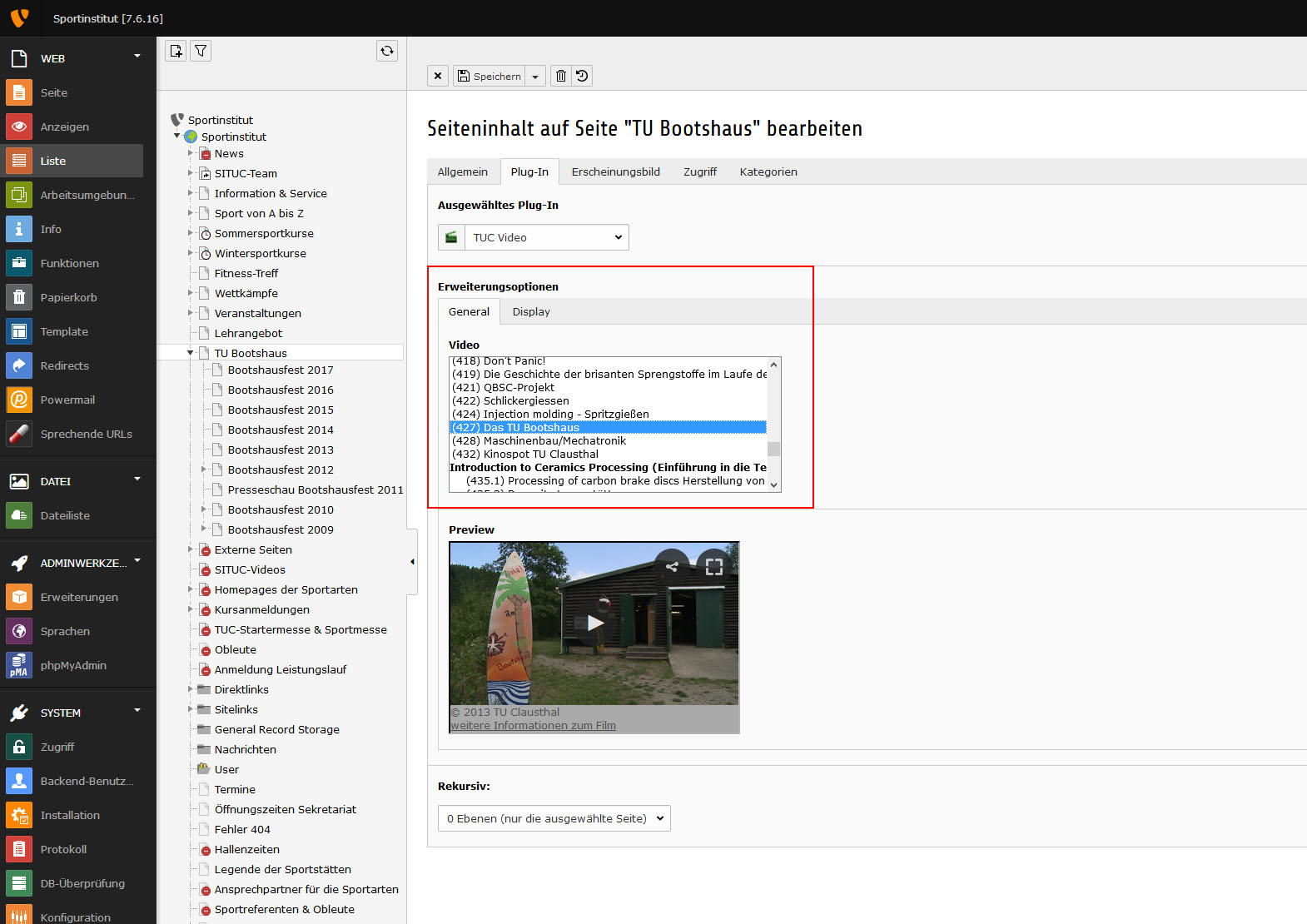Open the Papierkorb module
This screenshot has width=1307, height=924.
[69, 297]
